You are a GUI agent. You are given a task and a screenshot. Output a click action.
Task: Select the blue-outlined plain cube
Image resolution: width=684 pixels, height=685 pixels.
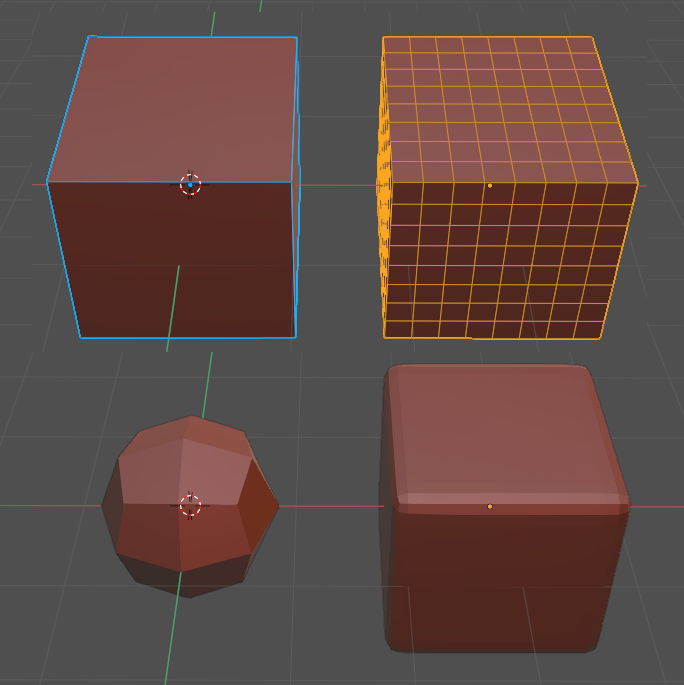pyautogui.click(x=173, y=187)
